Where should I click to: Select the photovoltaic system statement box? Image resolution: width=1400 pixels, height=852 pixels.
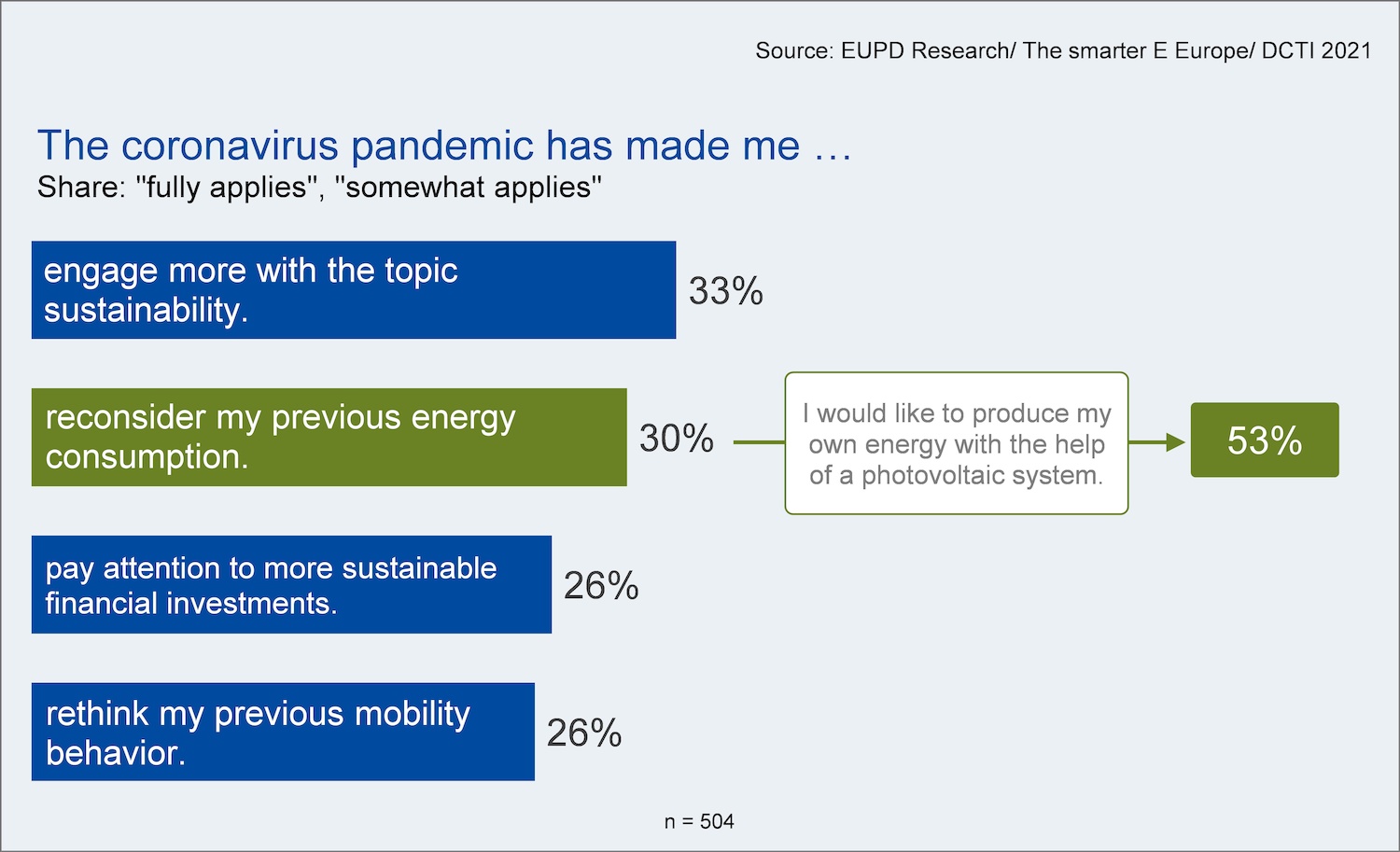pos(957,443)
